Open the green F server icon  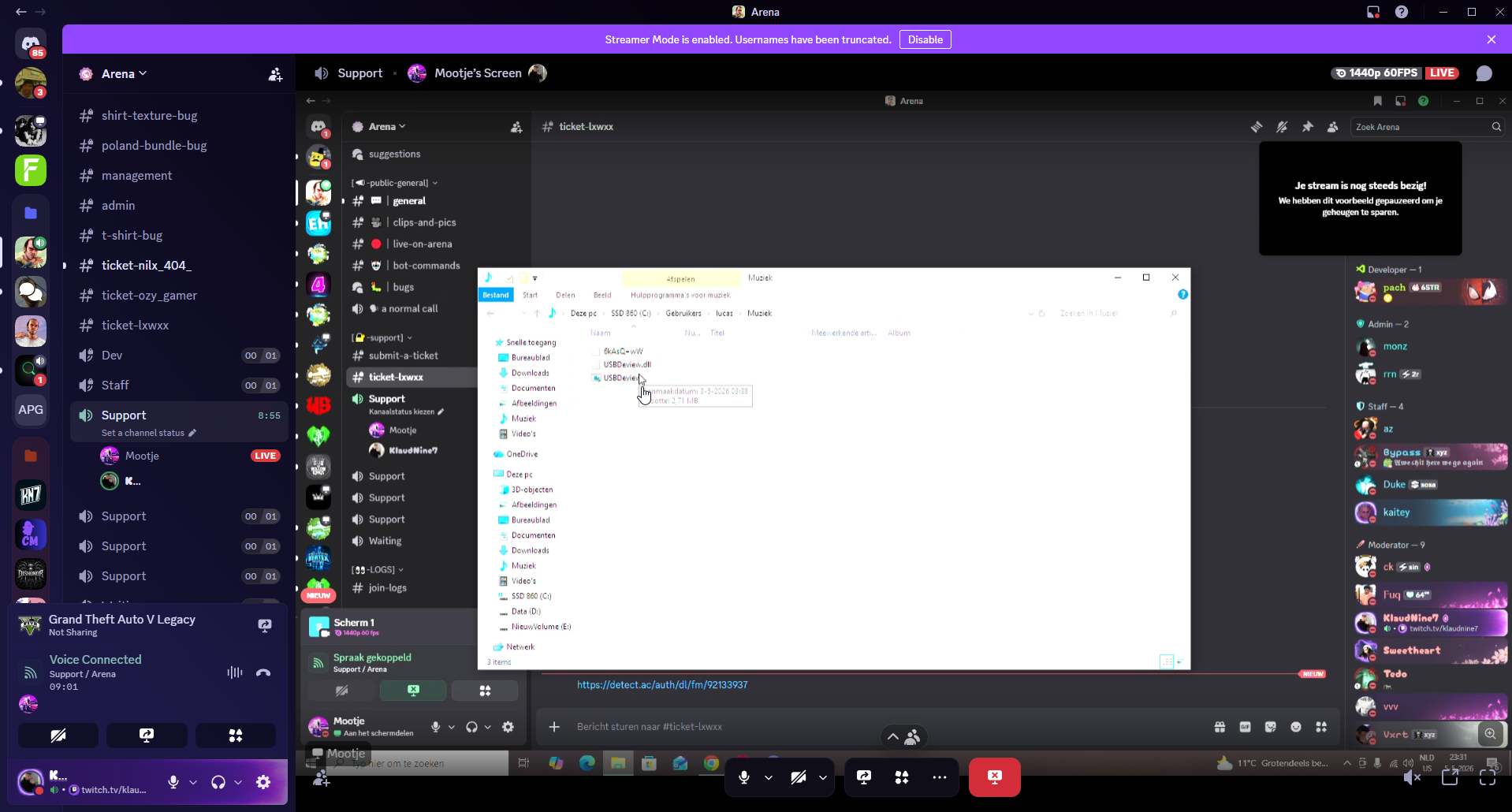[31, 170]
